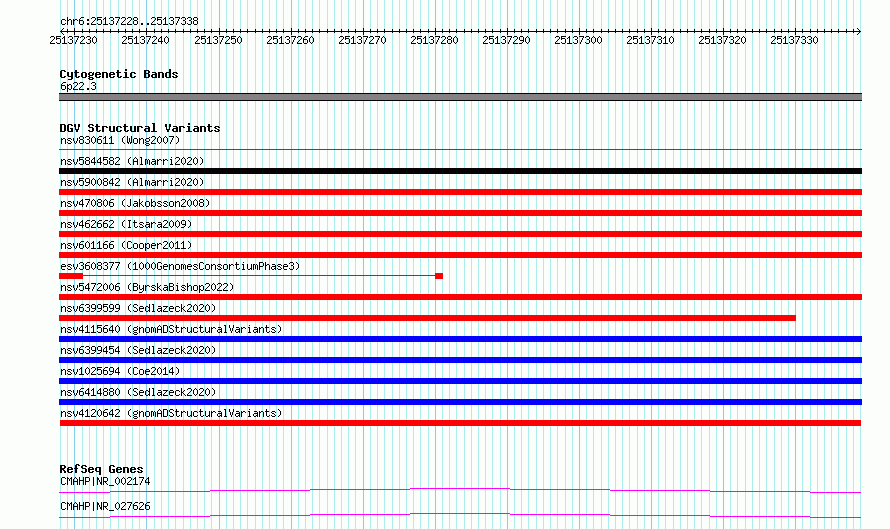The height and width of the screenshot is (529, 890).
Task: Click ruler position 25137290
Action: tap(506, 40)
